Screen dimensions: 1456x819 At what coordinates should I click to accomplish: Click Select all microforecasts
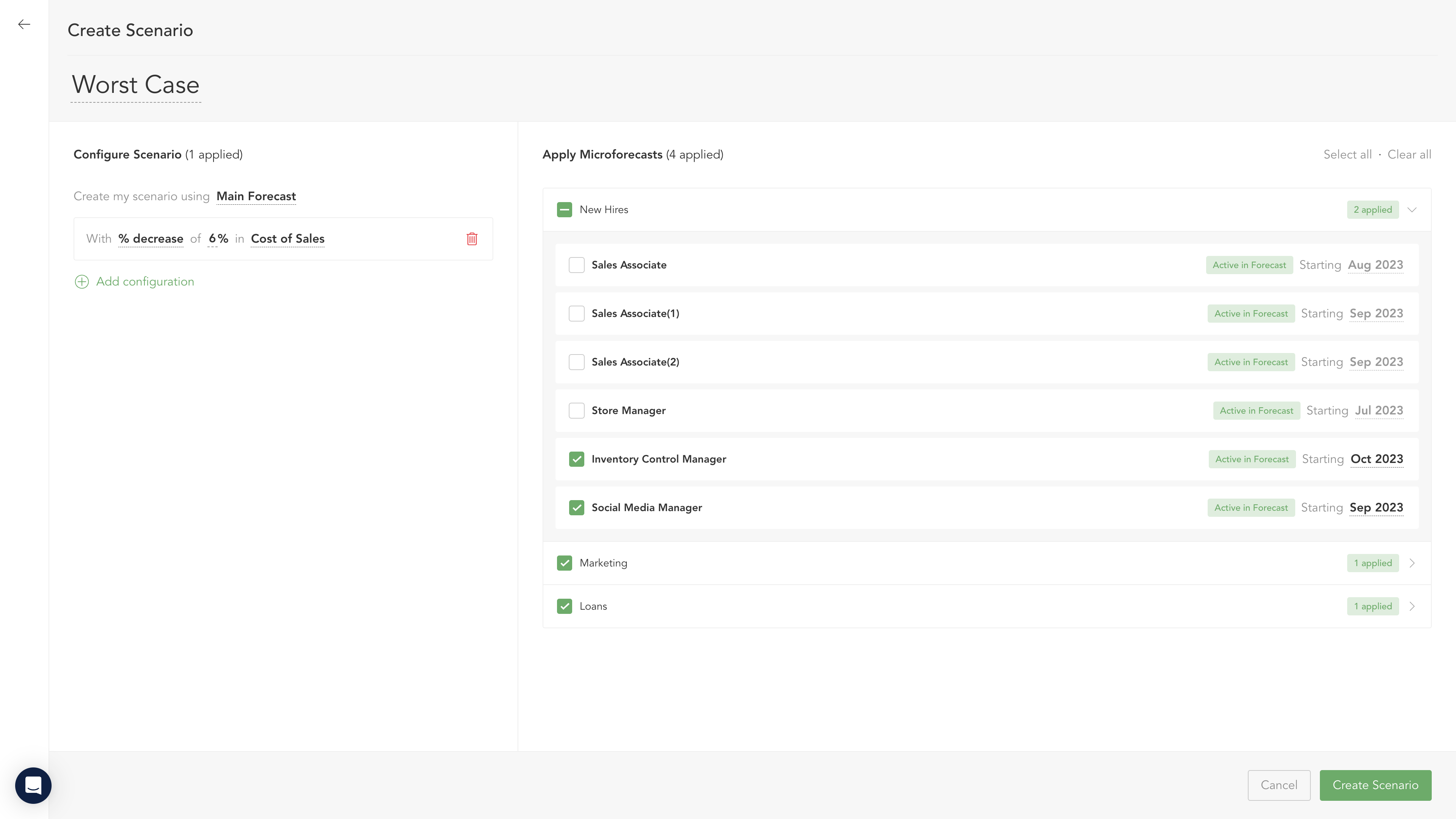(x=1348, y=154)
